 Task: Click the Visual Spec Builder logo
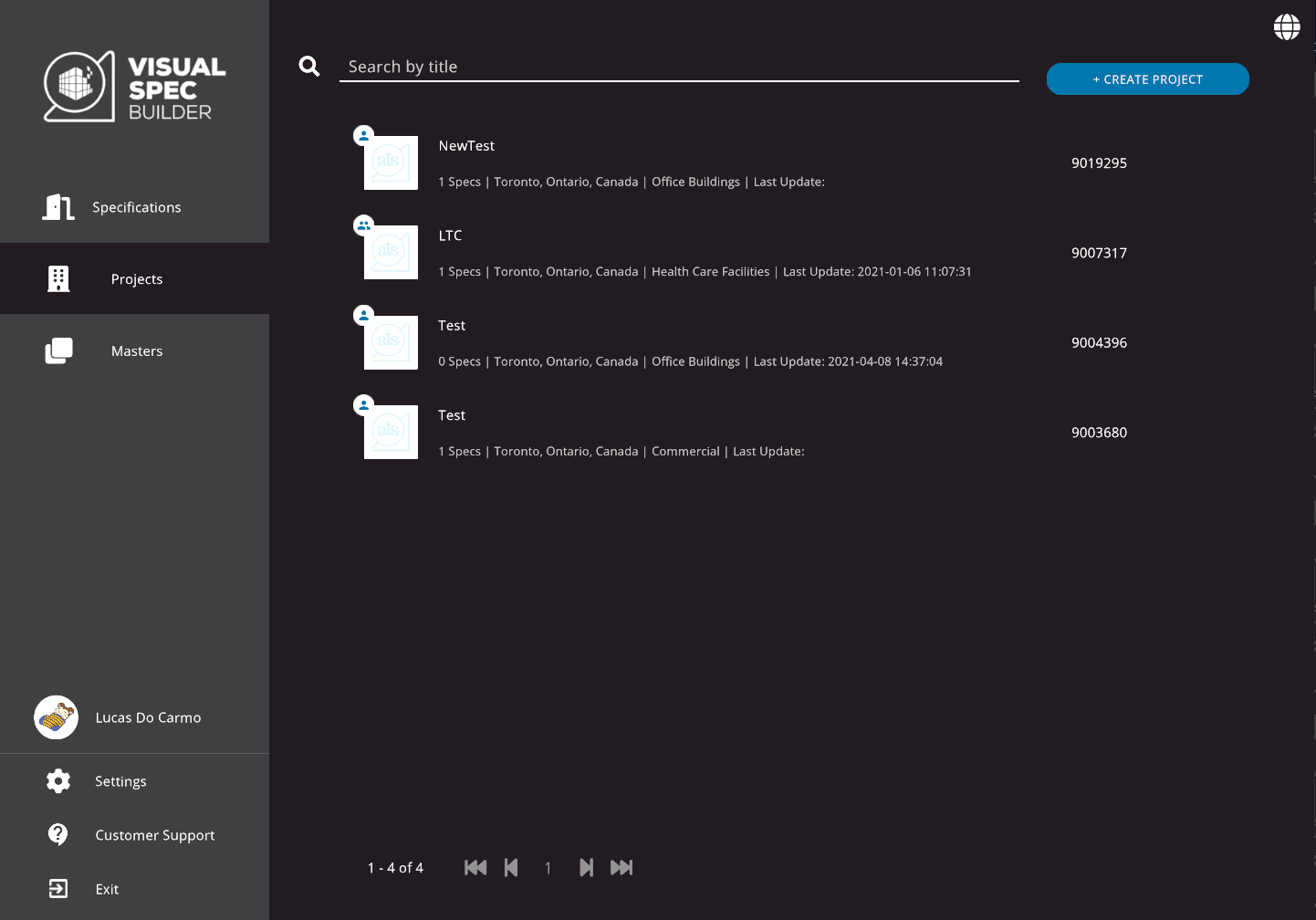134,88
